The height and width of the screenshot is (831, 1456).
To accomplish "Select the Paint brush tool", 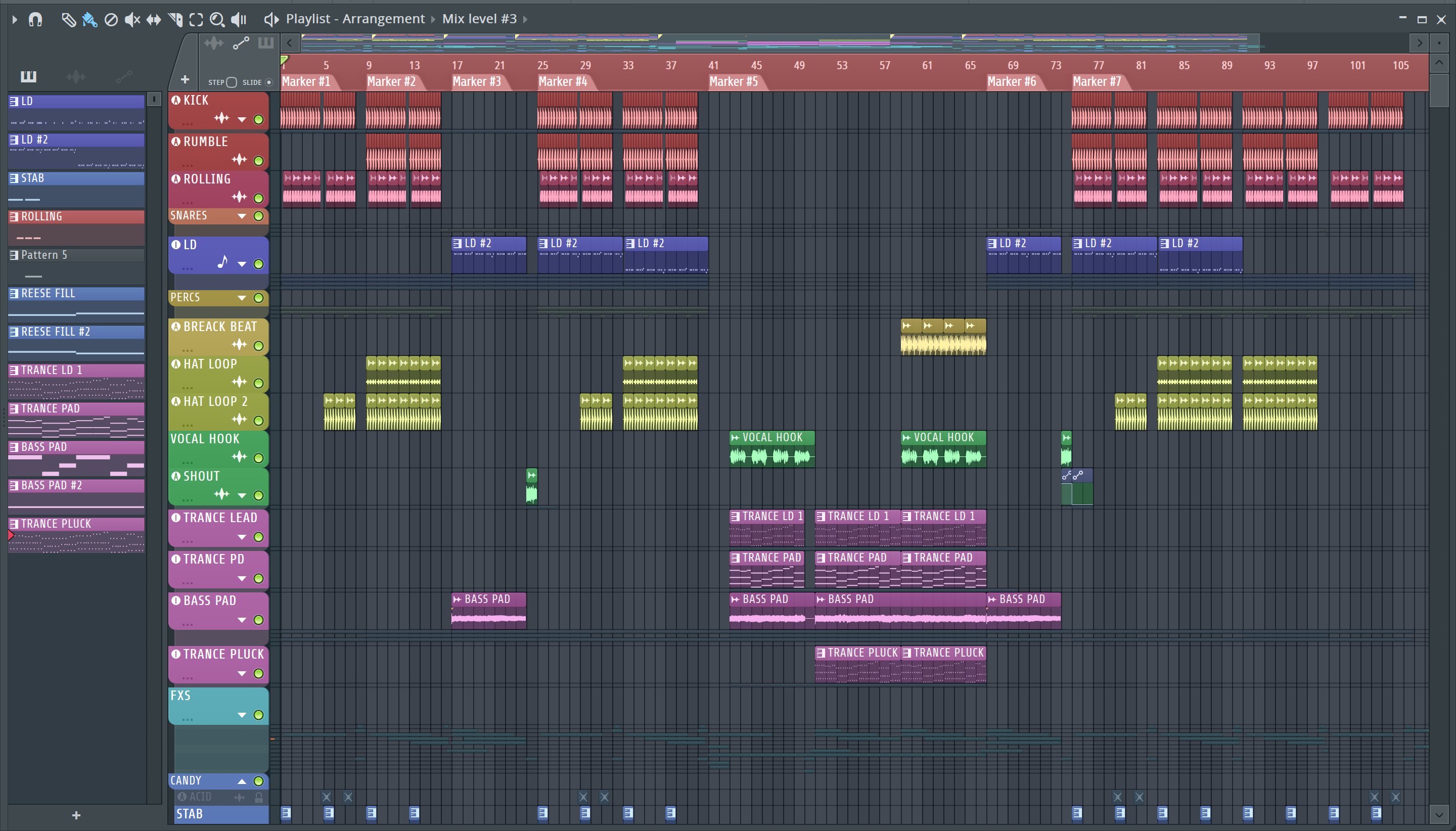I will pos(89,19).
